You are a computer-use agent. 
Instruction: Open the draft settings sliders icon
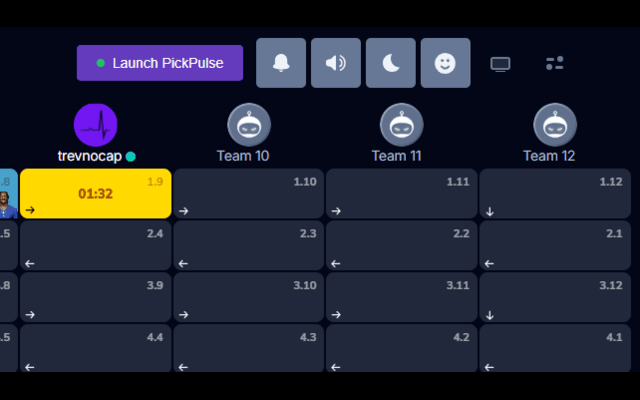[555, 64]
